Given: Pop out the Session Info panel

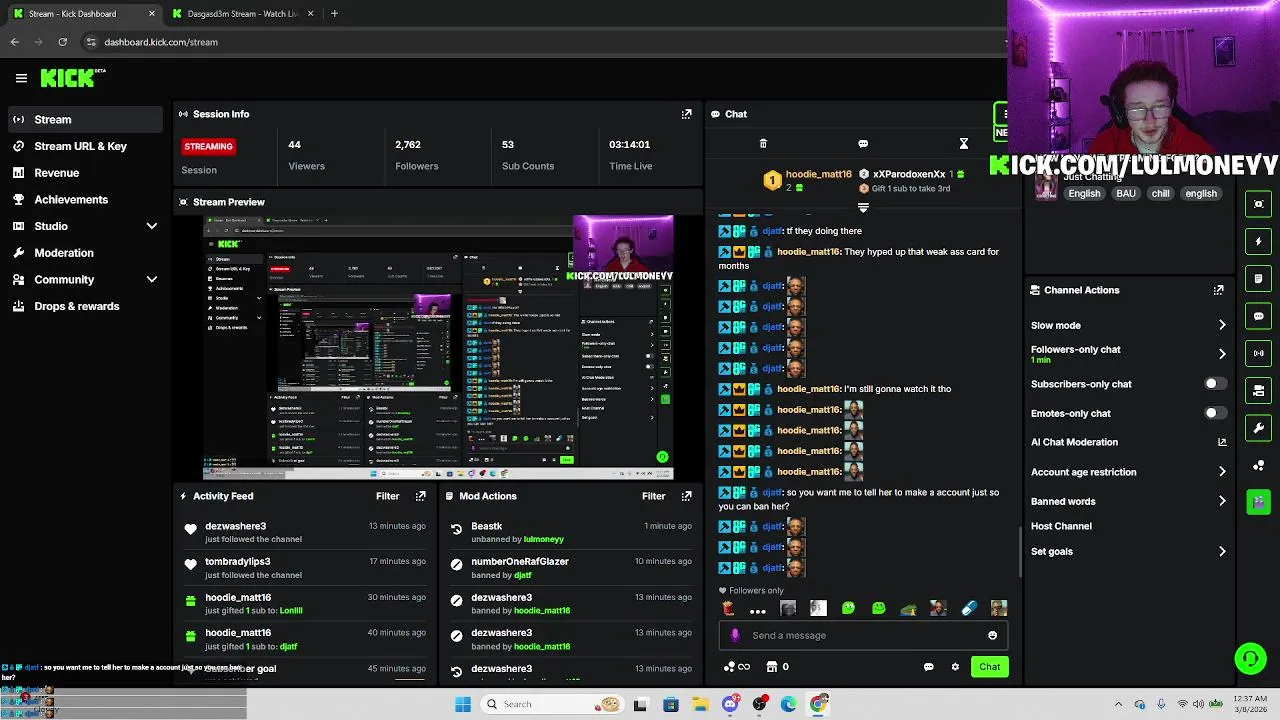Looking at the screenshot, I should [686, 114].
